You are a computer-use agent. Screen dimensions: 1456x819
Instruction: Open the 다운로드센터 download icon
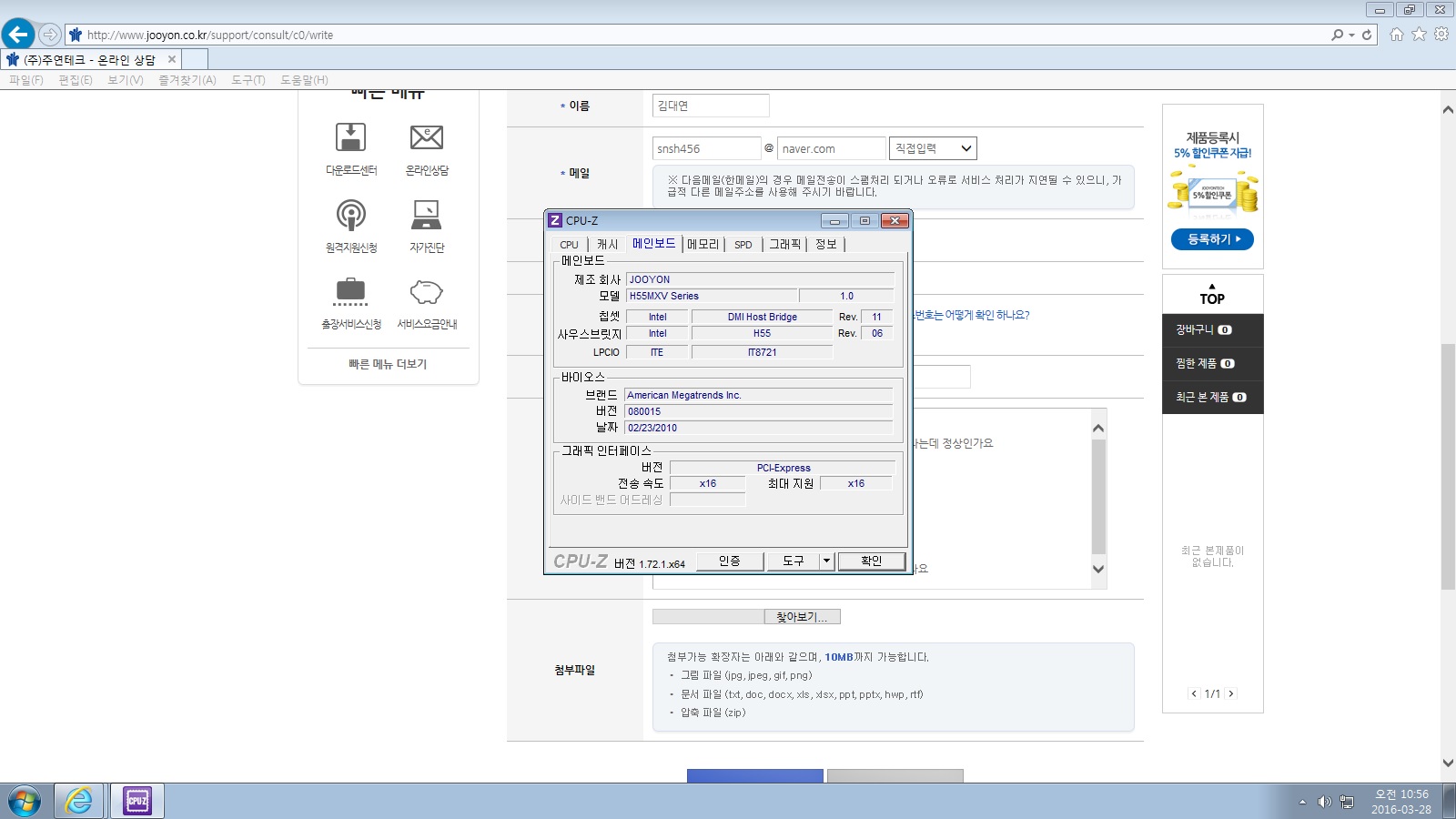tap(351, 137)
